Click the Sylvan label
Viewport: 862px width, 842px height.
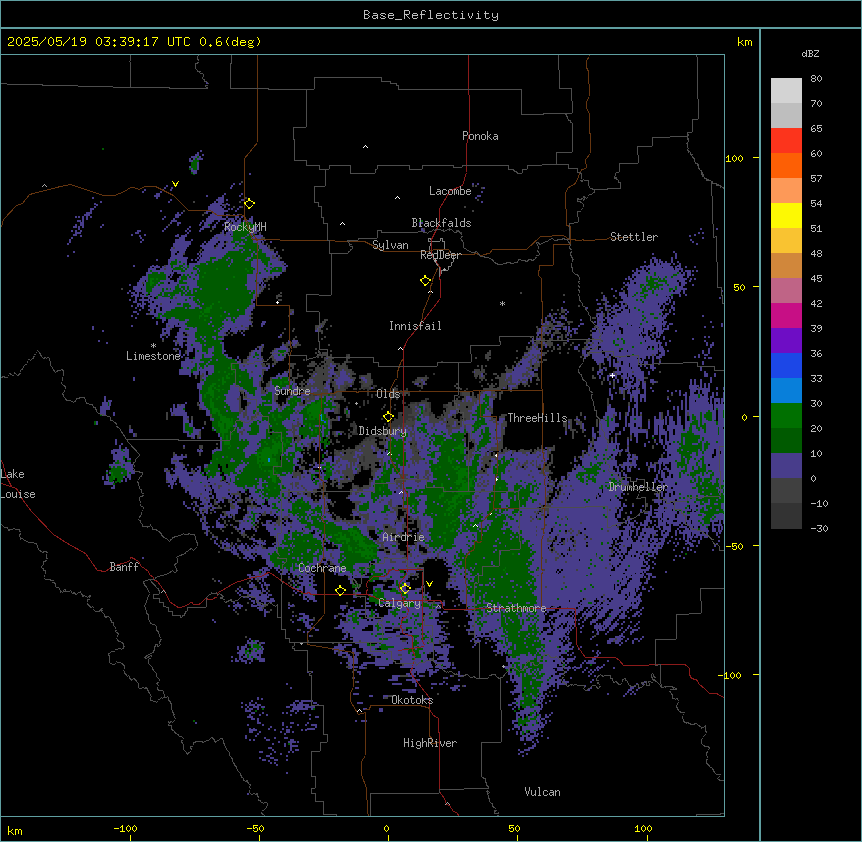(x=390, y=245)
